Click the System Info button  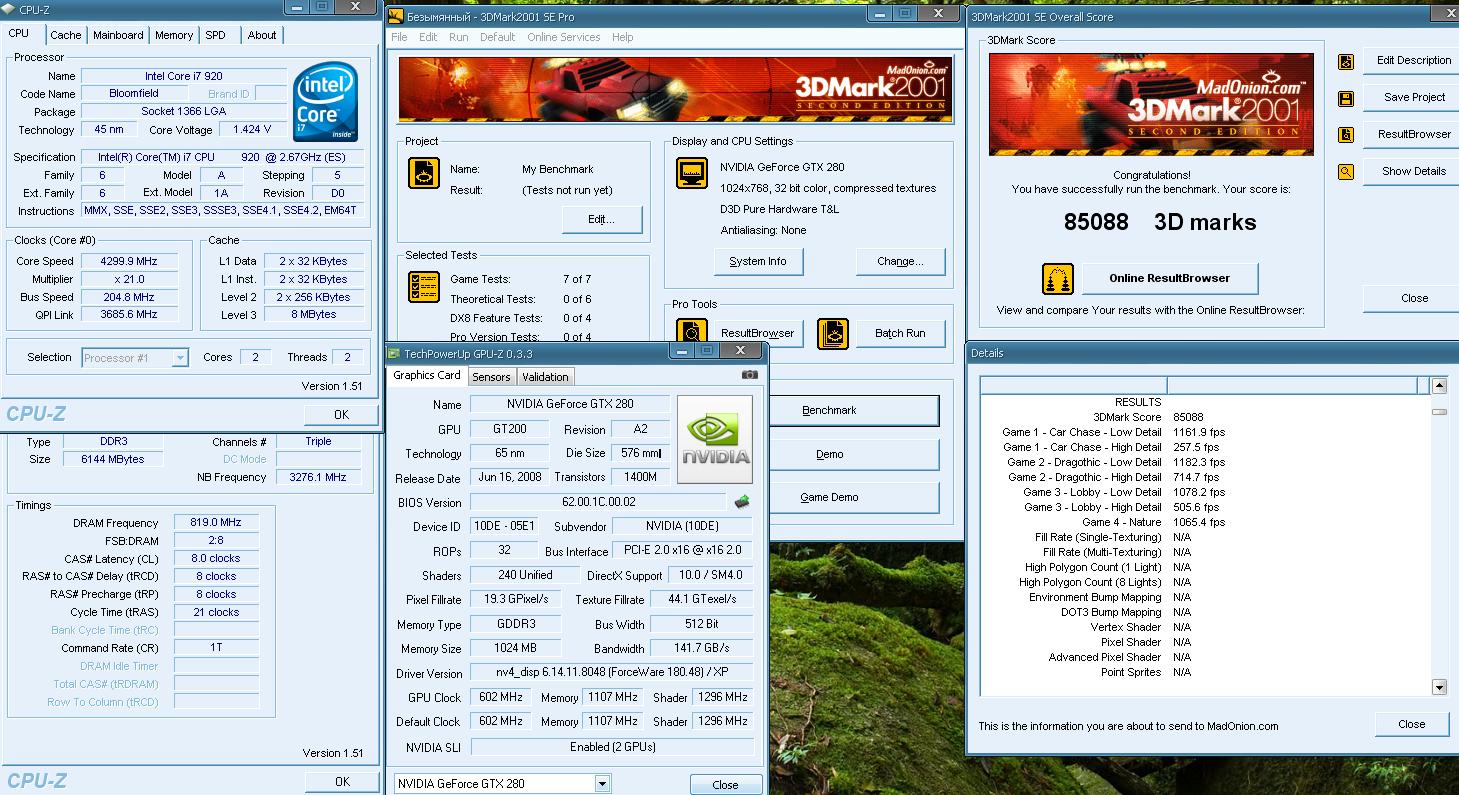pos(757,262)
